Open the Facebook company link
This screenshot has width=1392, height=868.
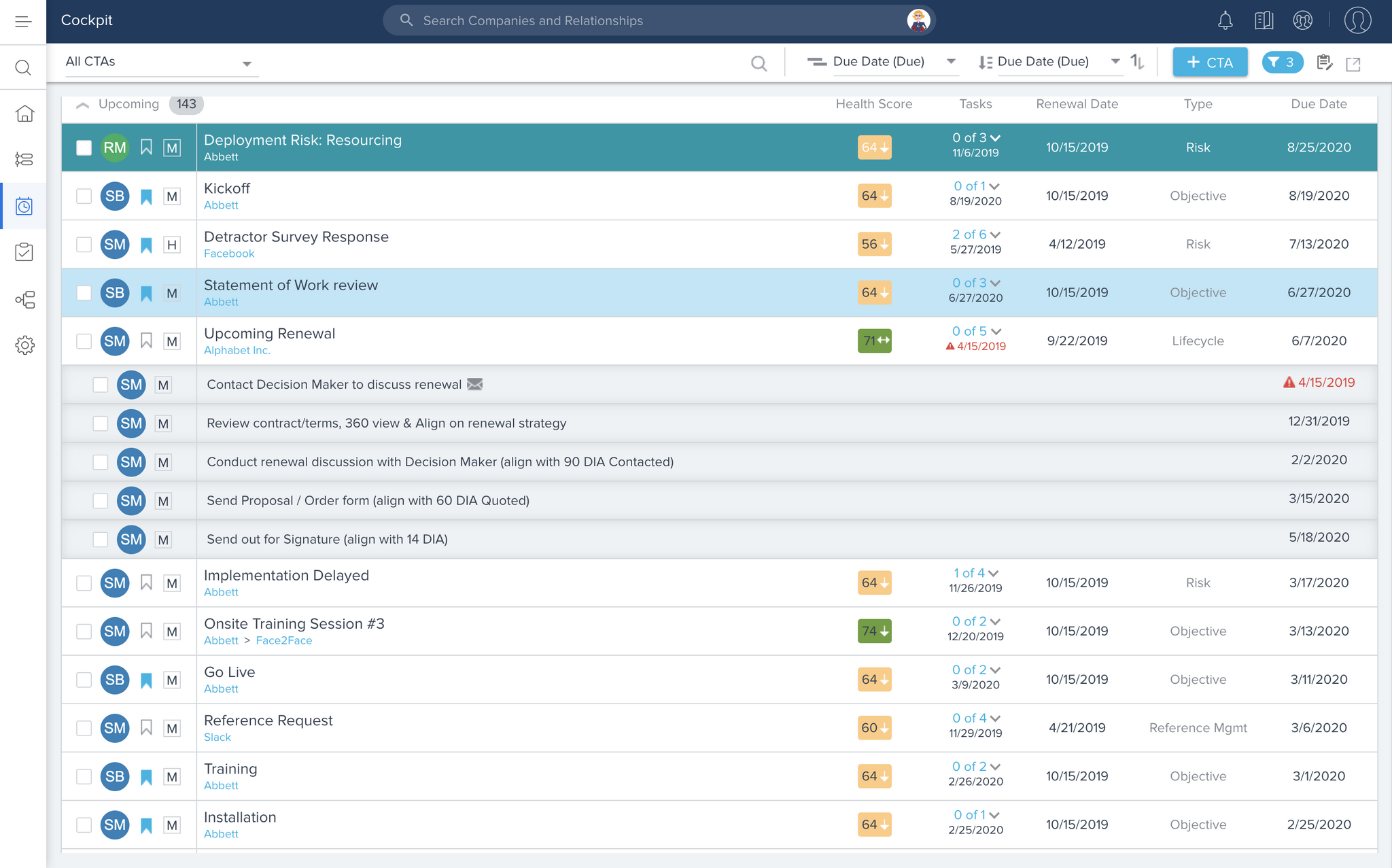(x=229, y=254)
